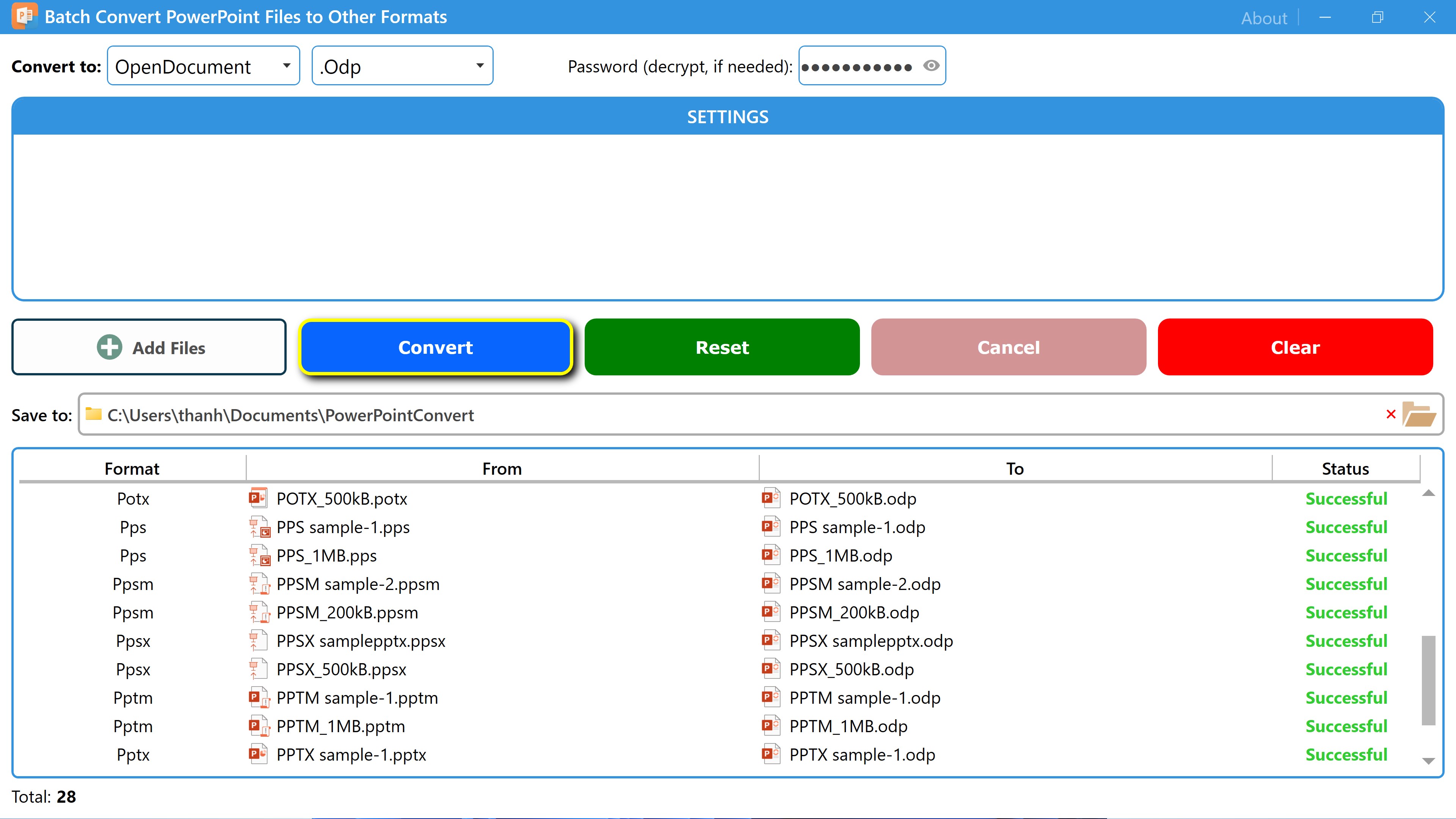Viewport: 1456px width, 819px height.
Task: Click the PPTX sample-1.pptx file icon
Action: click(258, 754)
